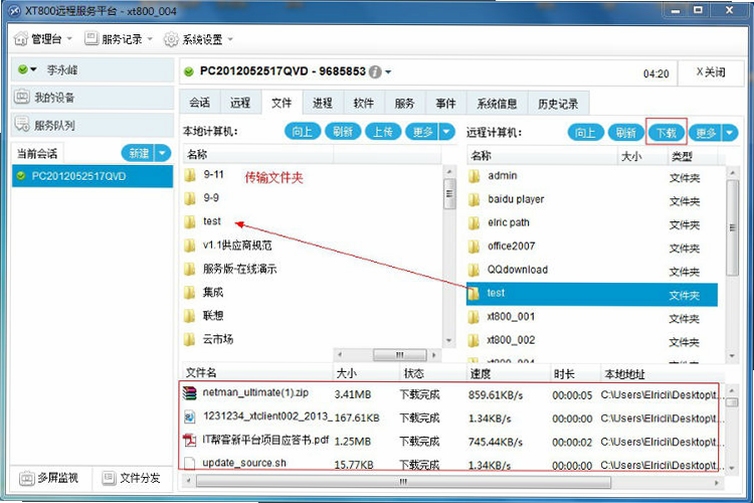Expand the dropdown arrow beside 新建
The height and width of the screenshot is (503, 754).
coord(163,153)
